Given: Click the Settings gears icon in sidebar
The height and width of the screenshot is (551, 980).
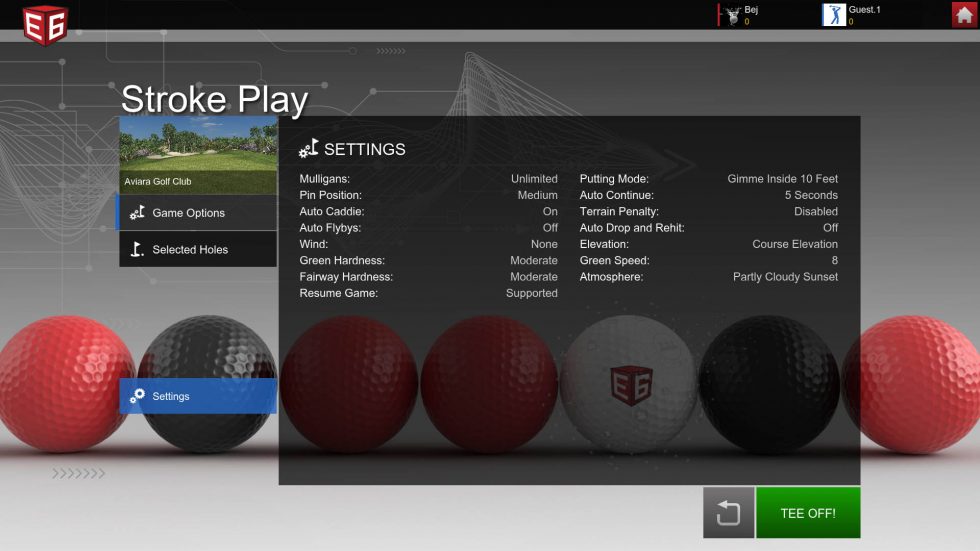Looking at the screenshot, I should [138, 396].
